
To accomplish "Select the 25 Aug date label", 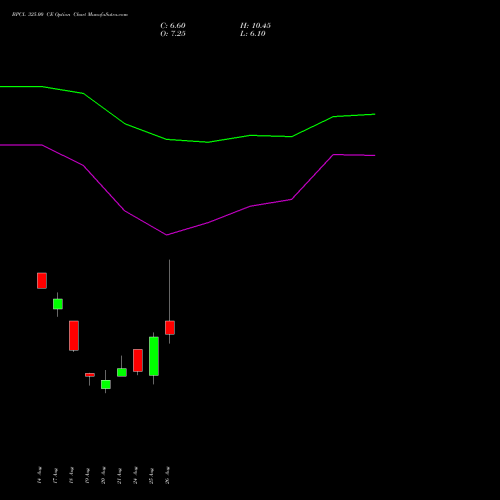I will pos(151,475).
